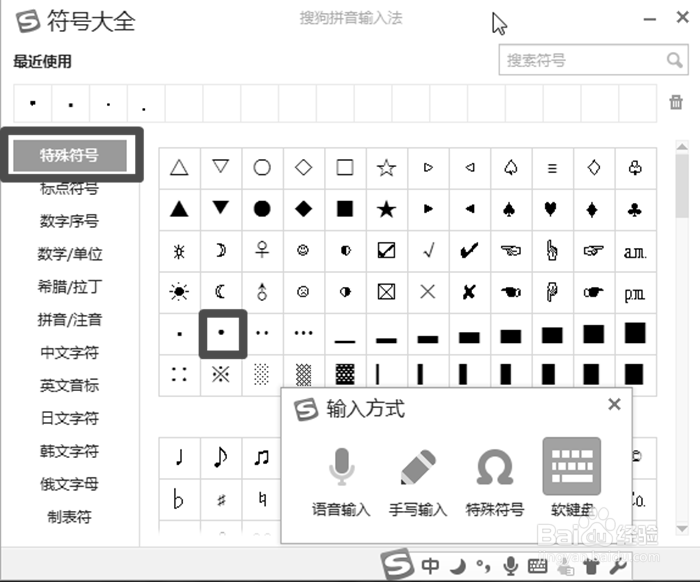
Task: Open the 标点符号 category
Action: 70,188
